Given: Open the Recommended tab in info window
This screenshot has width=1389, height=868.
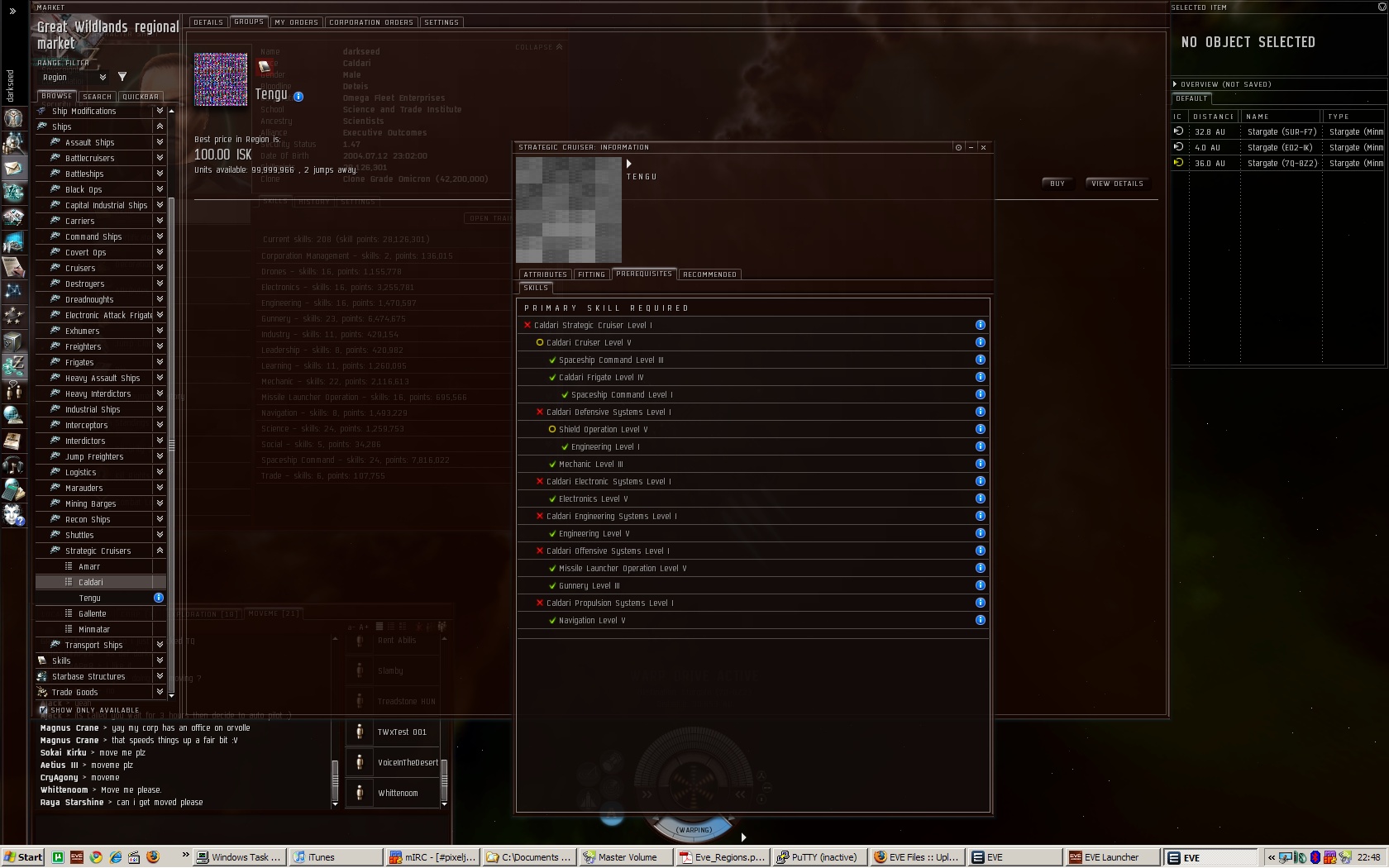Looking at the screenshot, I should (x=709, y=274).
